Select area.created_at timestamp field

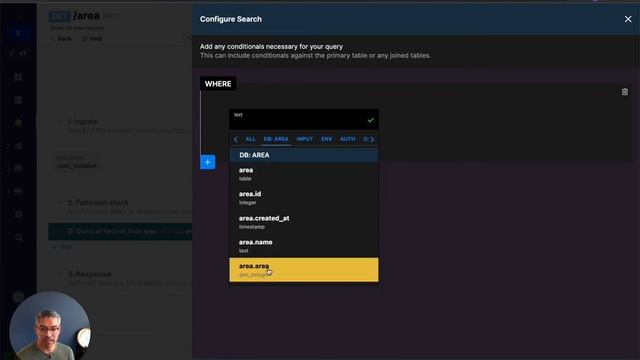(x=304, y=222)
